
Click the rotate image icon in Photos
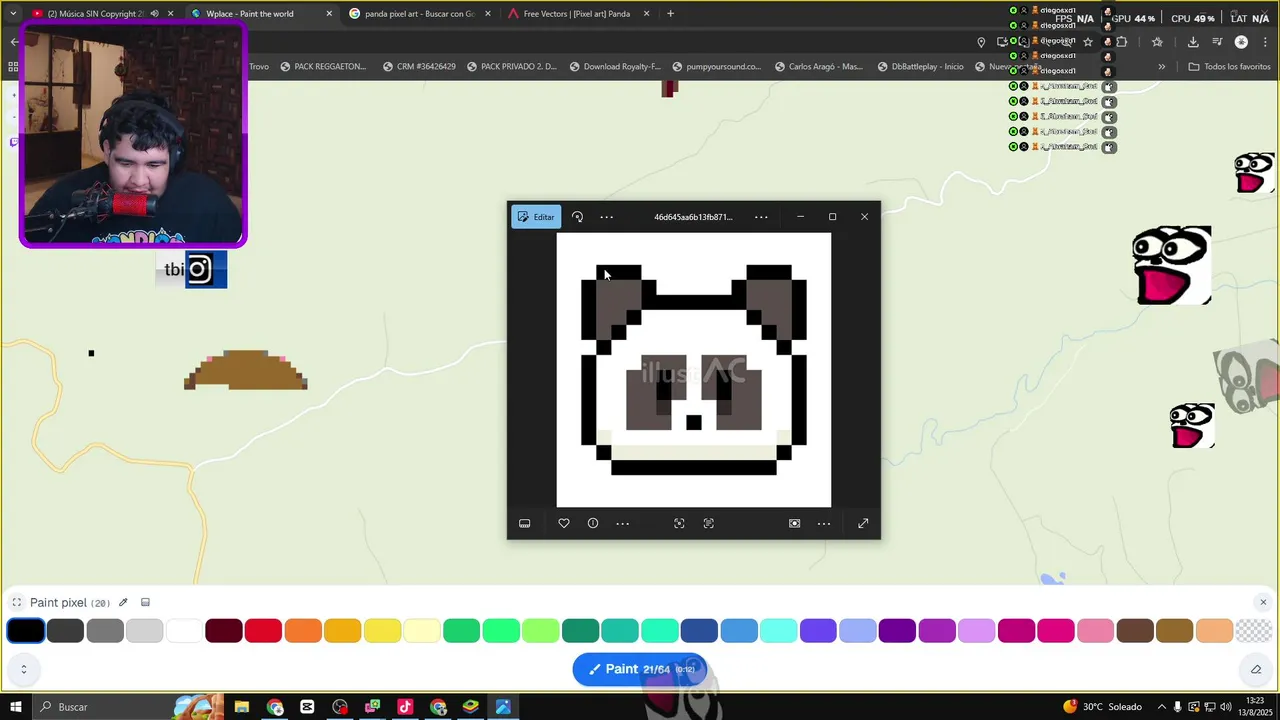(x=577, y=217)
